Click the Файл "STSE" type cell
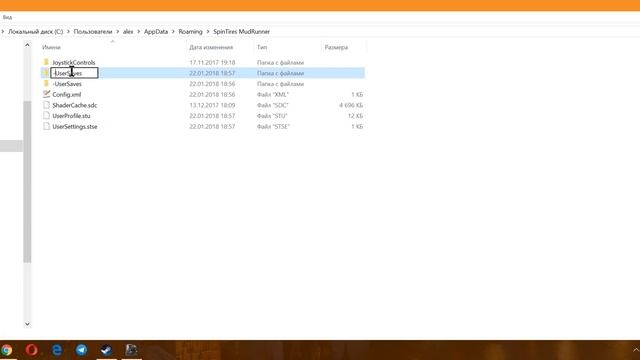This screenshot has width=640, height=360. (273, 127)
